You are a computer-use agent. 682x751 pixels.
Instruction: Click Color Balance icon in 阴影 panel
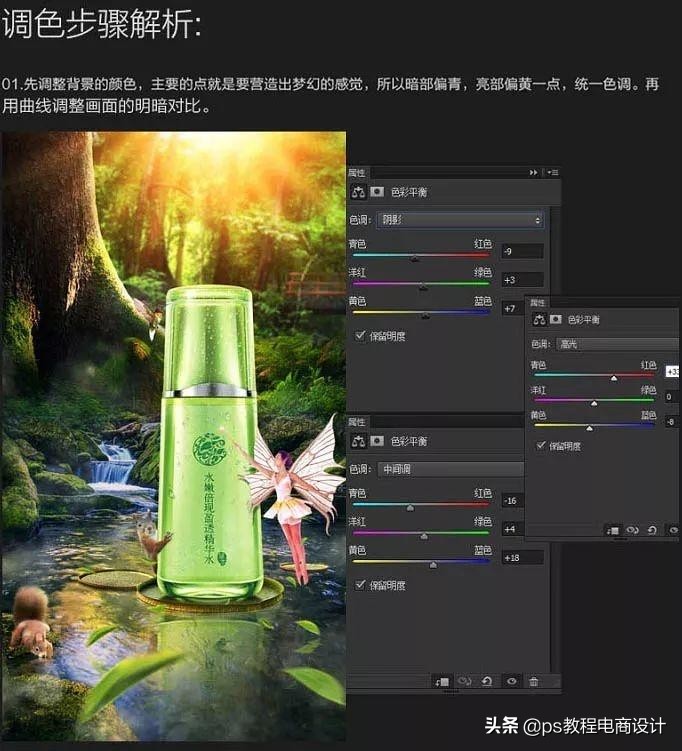[x=358, y=192]
